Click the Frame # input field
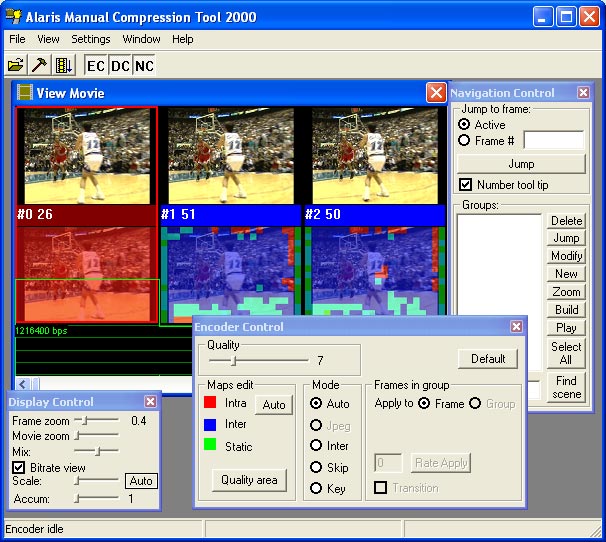 553,141
